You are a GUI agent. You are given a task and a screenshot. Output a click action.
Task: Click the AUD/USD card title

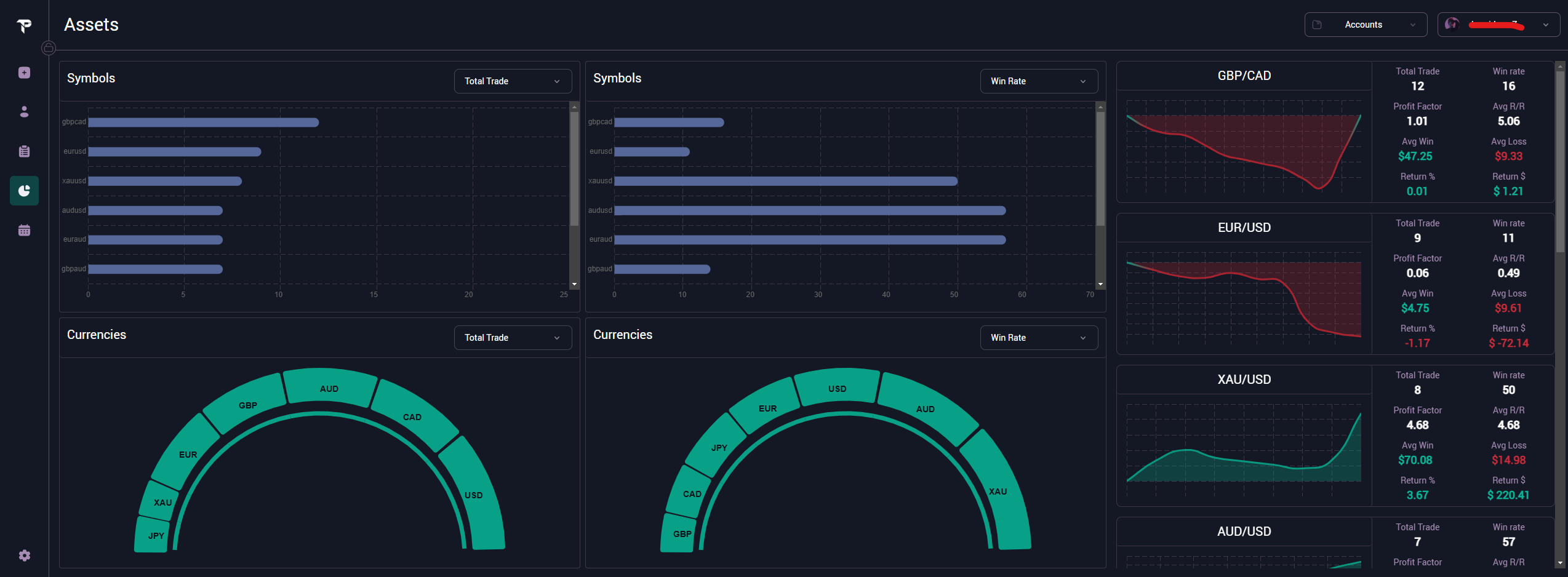click(x=1244, y=531)
